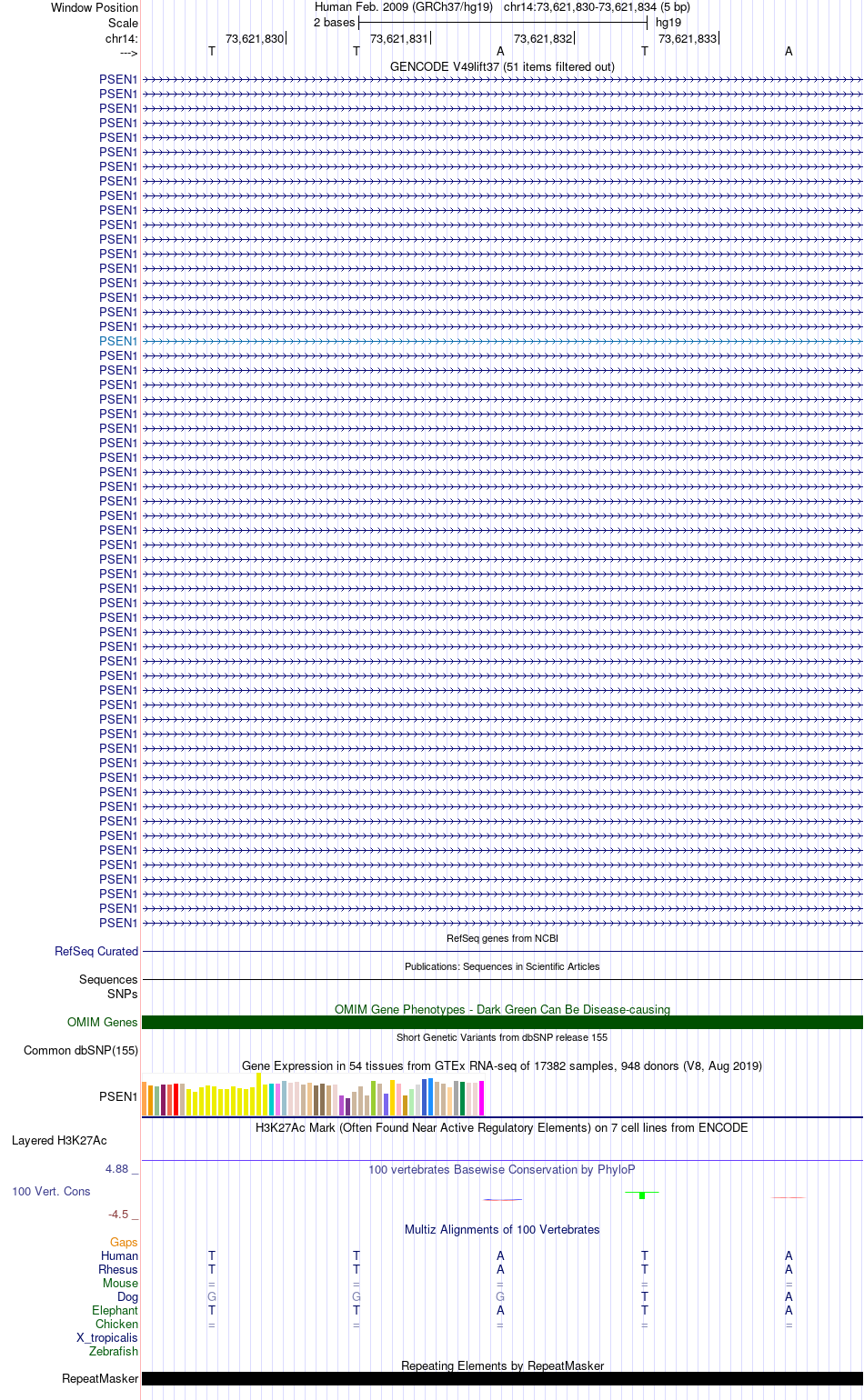Click the -4.5 PhyloP lower scale value
The width and height of the screenshot is (864, 1400).
tap(118, 1214)
